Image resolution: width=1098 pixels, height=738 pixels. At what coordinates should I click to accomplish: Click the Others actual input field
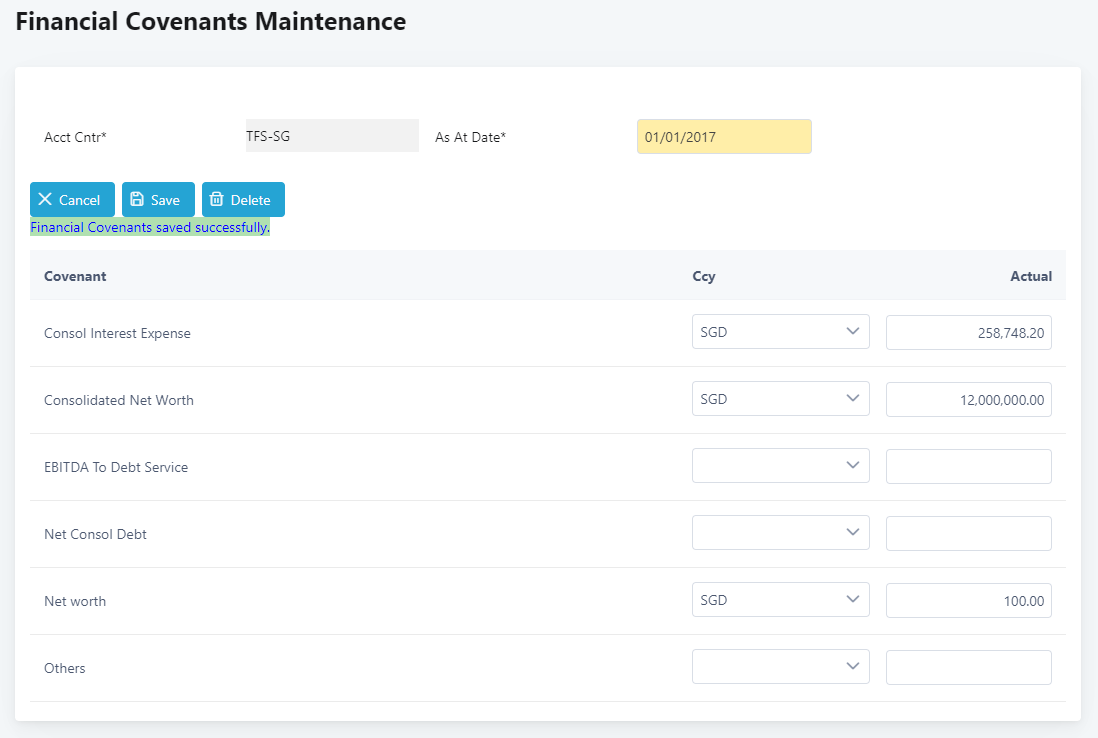968,668
